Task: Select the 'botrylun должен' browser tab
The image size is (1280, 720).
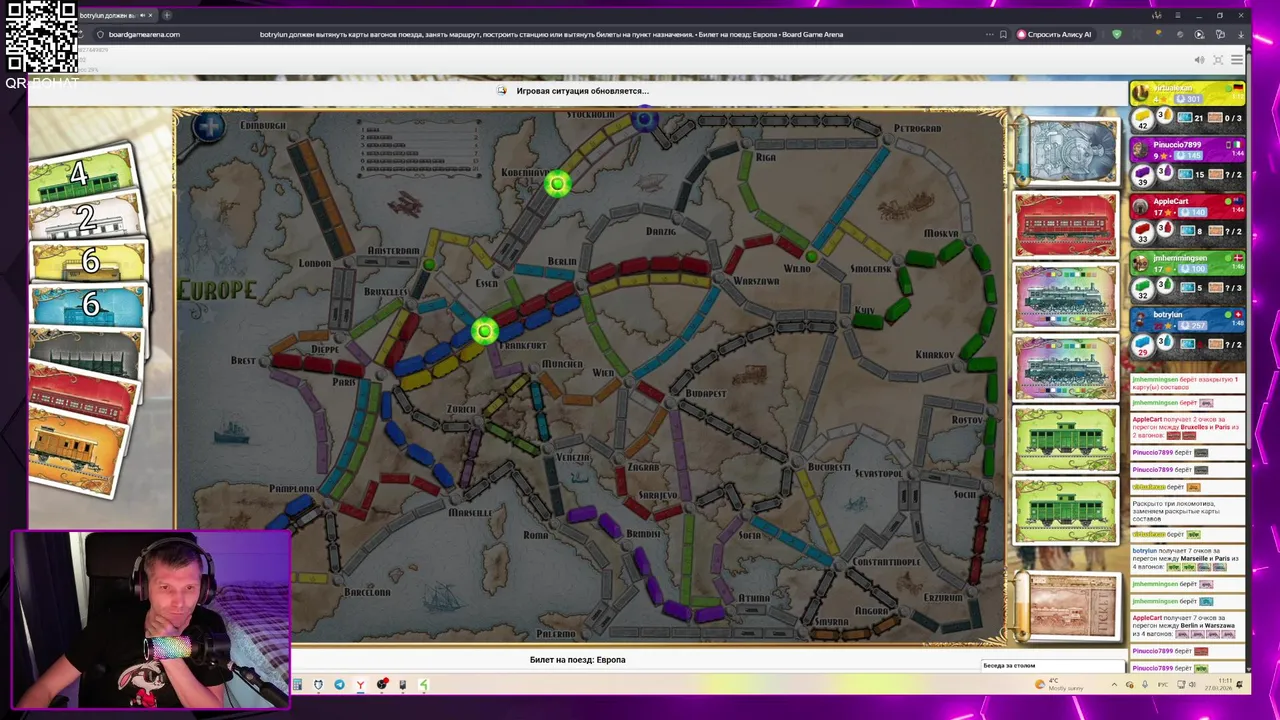Action: point(116,15)
